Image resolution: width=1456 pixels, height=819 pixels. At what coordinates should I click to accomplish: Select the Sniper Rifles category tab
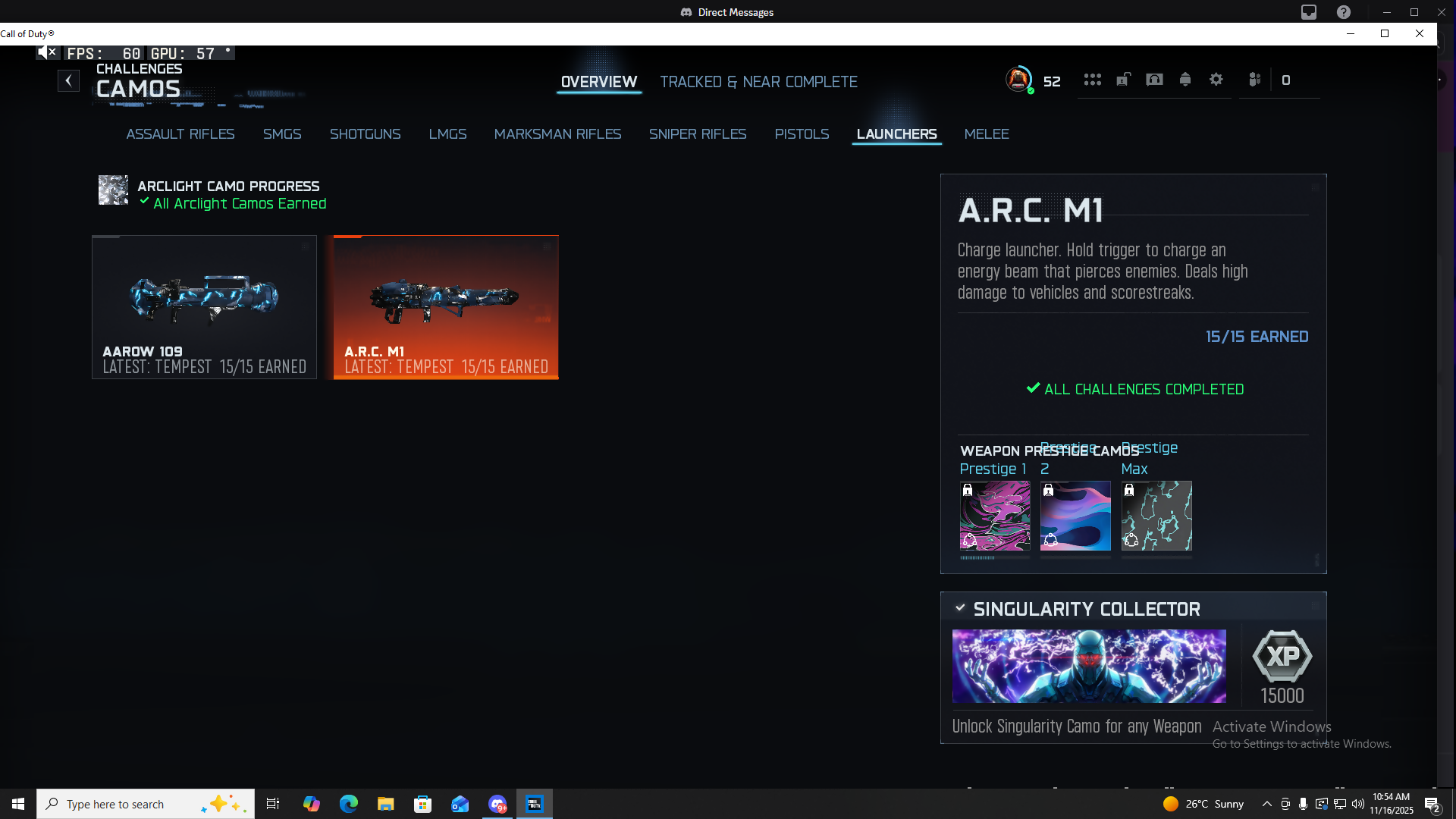point(697,134)
